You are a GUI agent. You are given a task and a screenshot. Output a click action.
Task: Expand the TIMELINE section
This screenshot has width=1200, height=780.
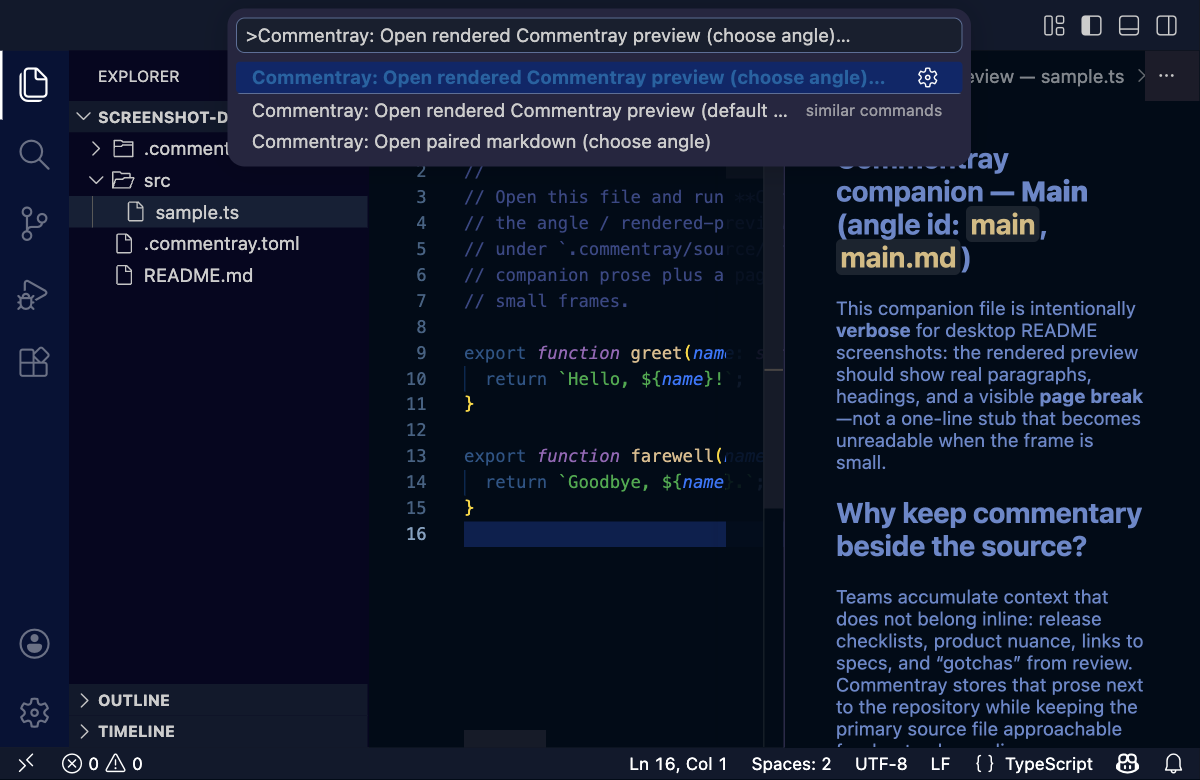click(x=219, y=731)
